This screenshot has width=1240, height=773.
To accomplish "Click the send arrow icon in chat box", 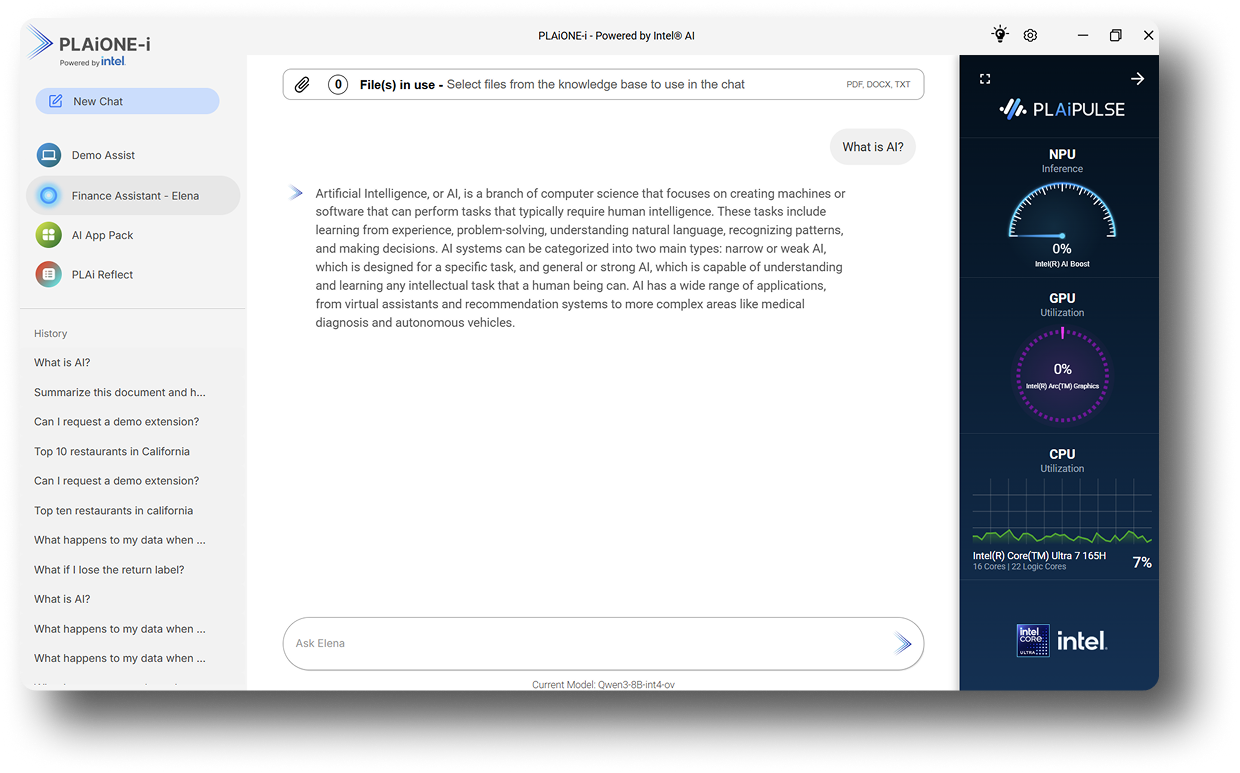I will click(902, 644).
